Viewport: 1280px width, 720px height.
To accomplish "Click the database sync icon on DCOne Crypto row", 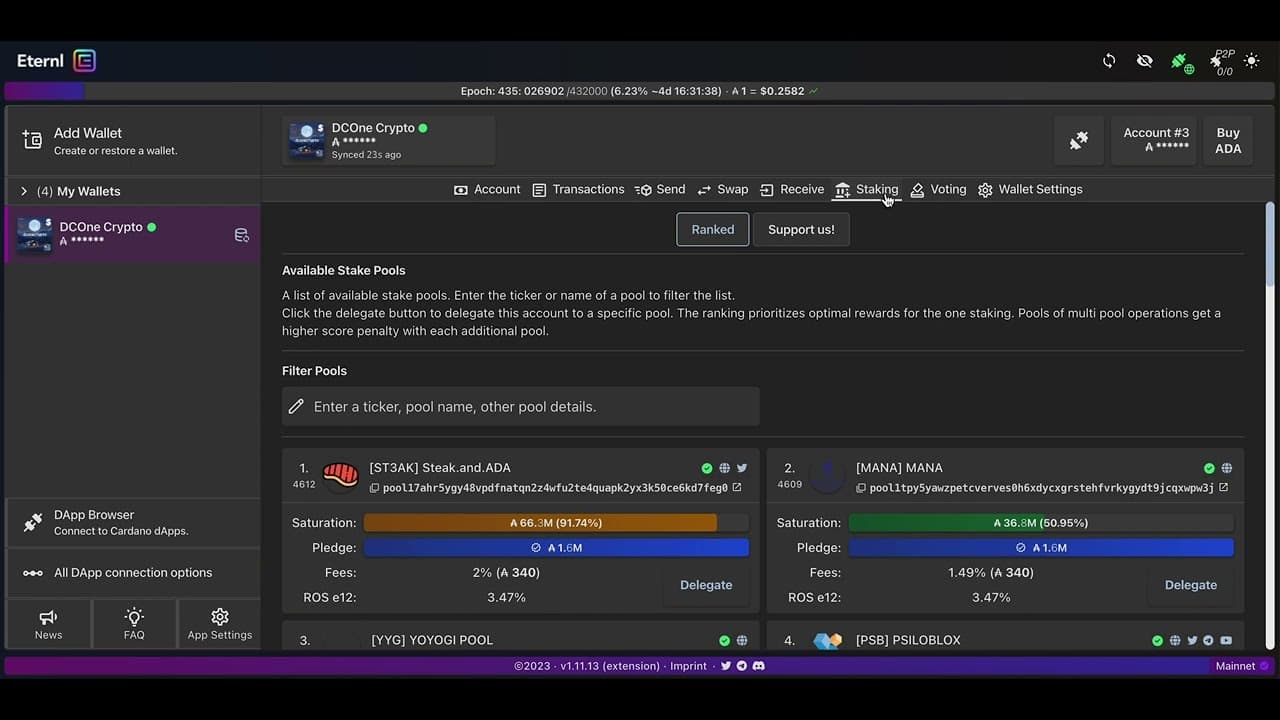I will pyautogui.click(x=241, y=235).
